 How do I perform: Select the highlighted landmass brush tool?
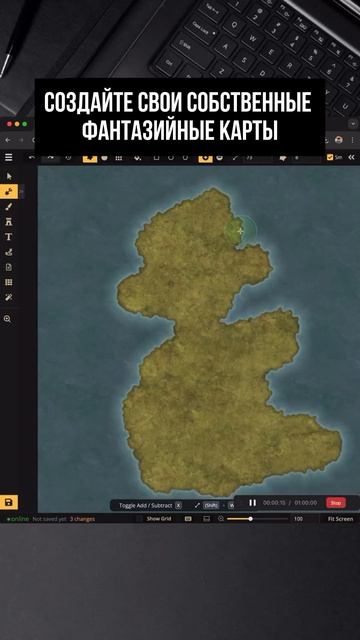[x=9, y=191]
